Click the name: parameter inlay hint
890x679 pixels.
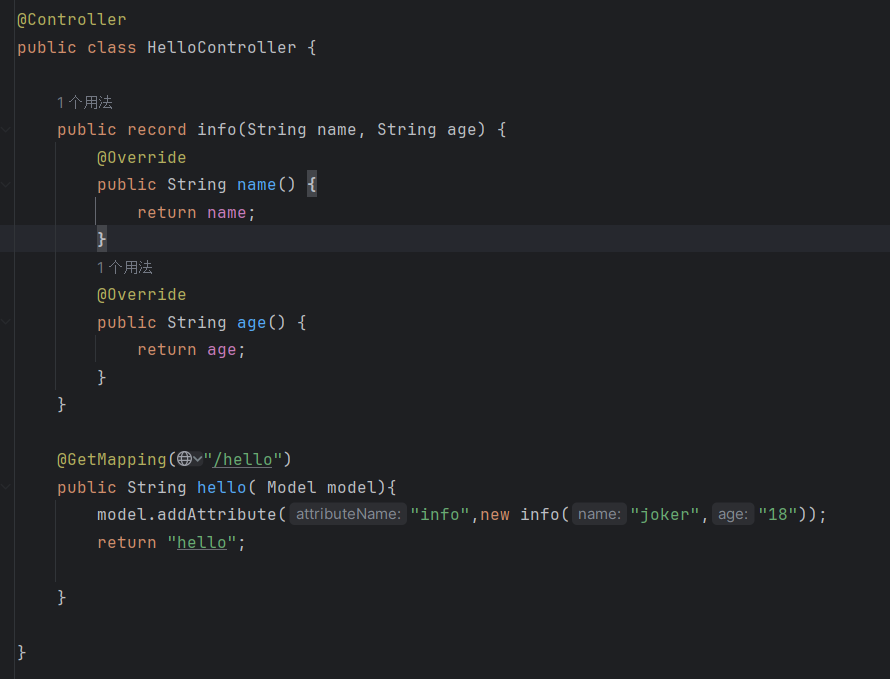(599, 514)
